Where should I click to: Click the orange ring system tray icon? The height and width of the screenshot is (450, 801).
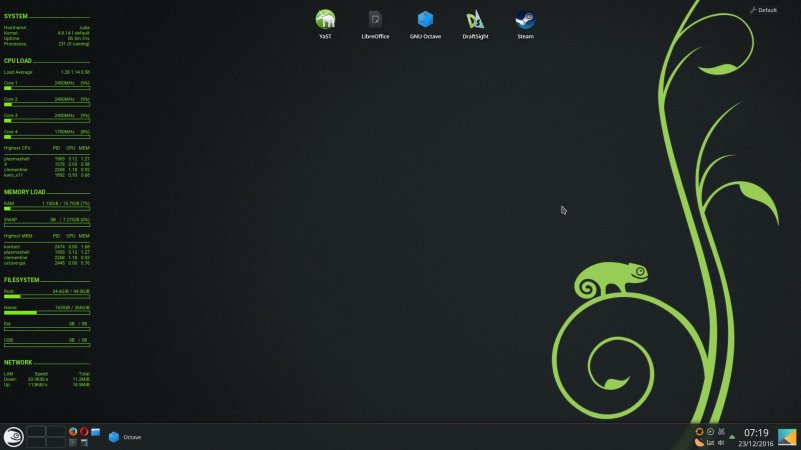click(699, 432)
